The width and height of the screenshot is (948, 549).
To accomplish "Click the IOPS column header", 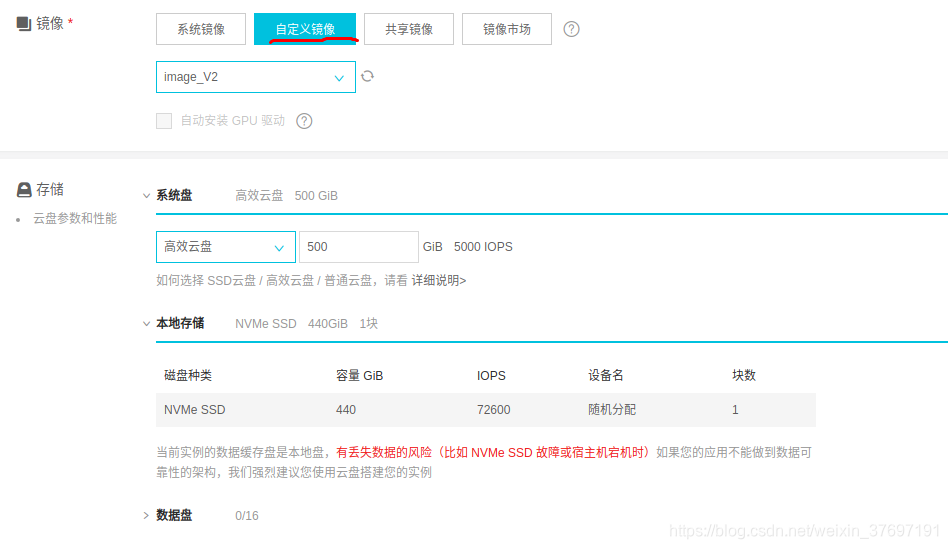I will tap(491, 375).
